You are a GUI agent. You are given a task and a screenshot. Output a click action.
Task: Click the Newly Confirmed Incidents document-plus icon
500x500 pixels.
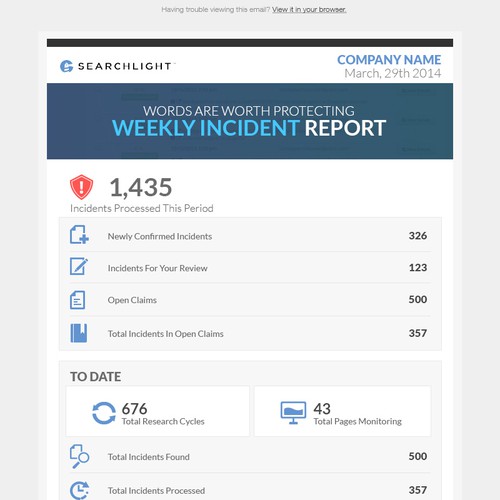79,235
